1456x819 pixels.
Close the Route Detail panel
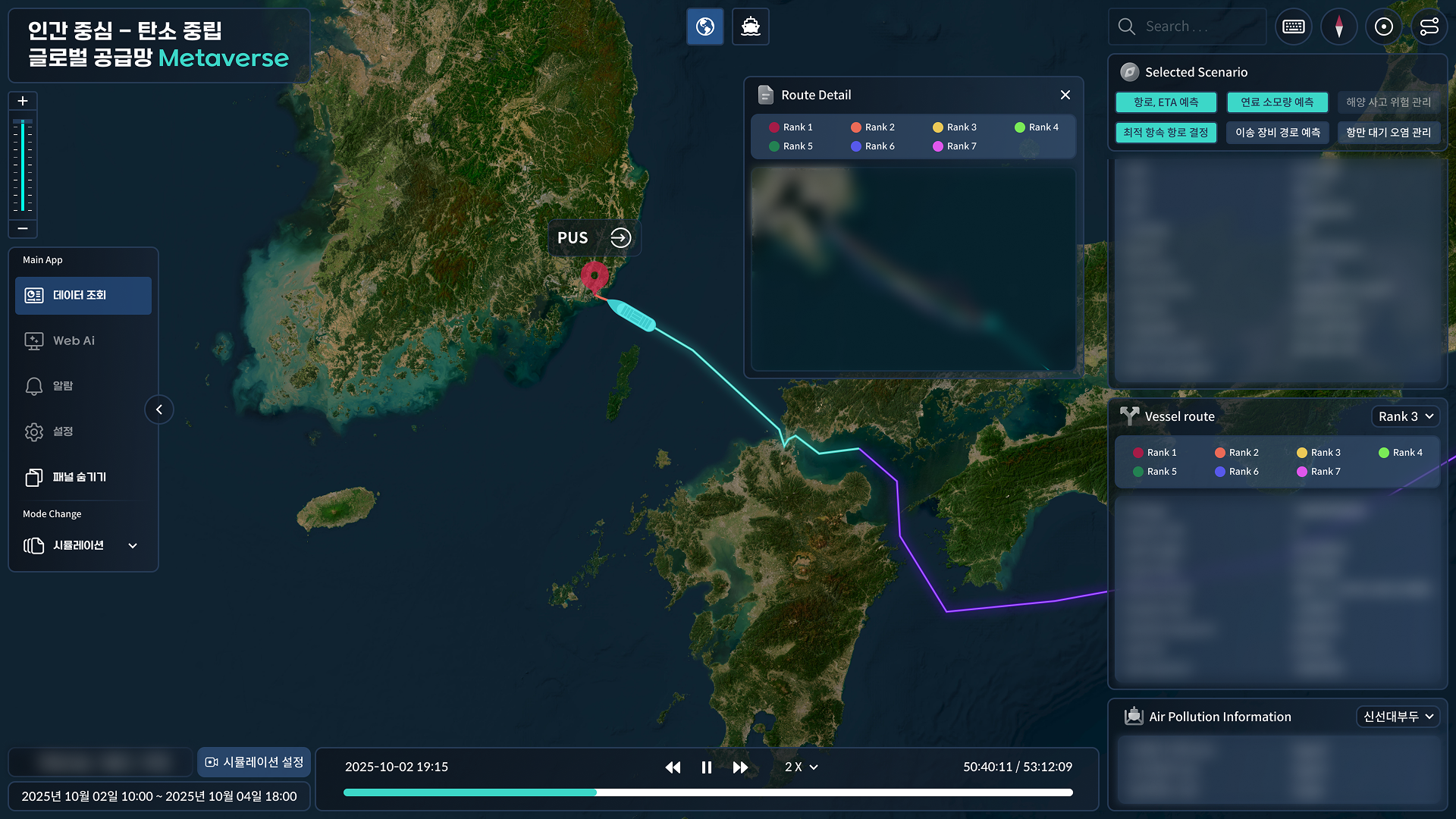click(x=1065, y=95)
